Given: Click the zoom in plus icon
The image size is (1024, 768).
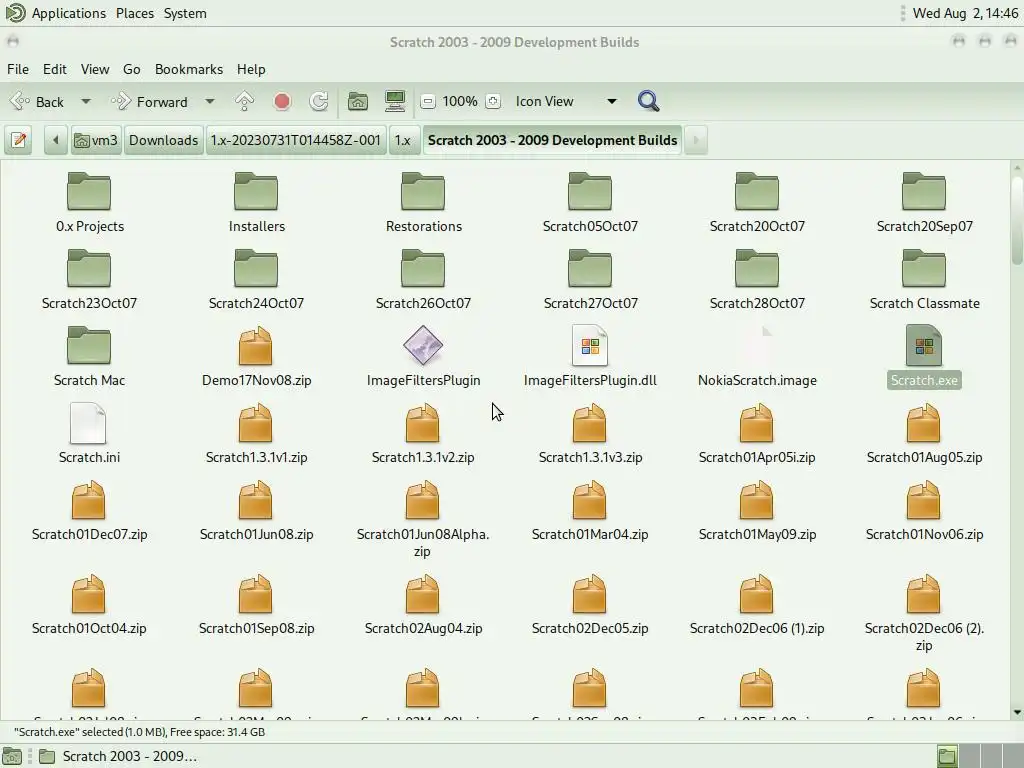Looking at the screenshot, I should click(x=493, y=101).
